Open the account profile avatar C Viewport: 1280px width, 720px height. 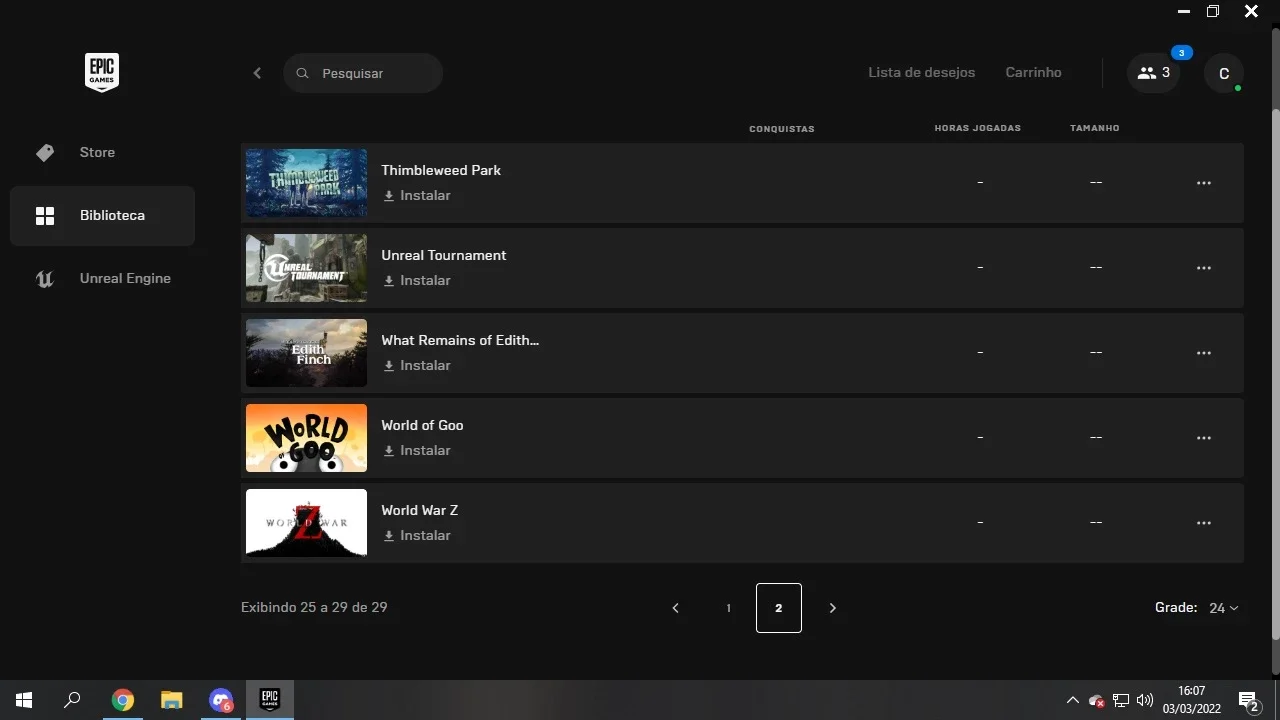[x=1224, y=74]
